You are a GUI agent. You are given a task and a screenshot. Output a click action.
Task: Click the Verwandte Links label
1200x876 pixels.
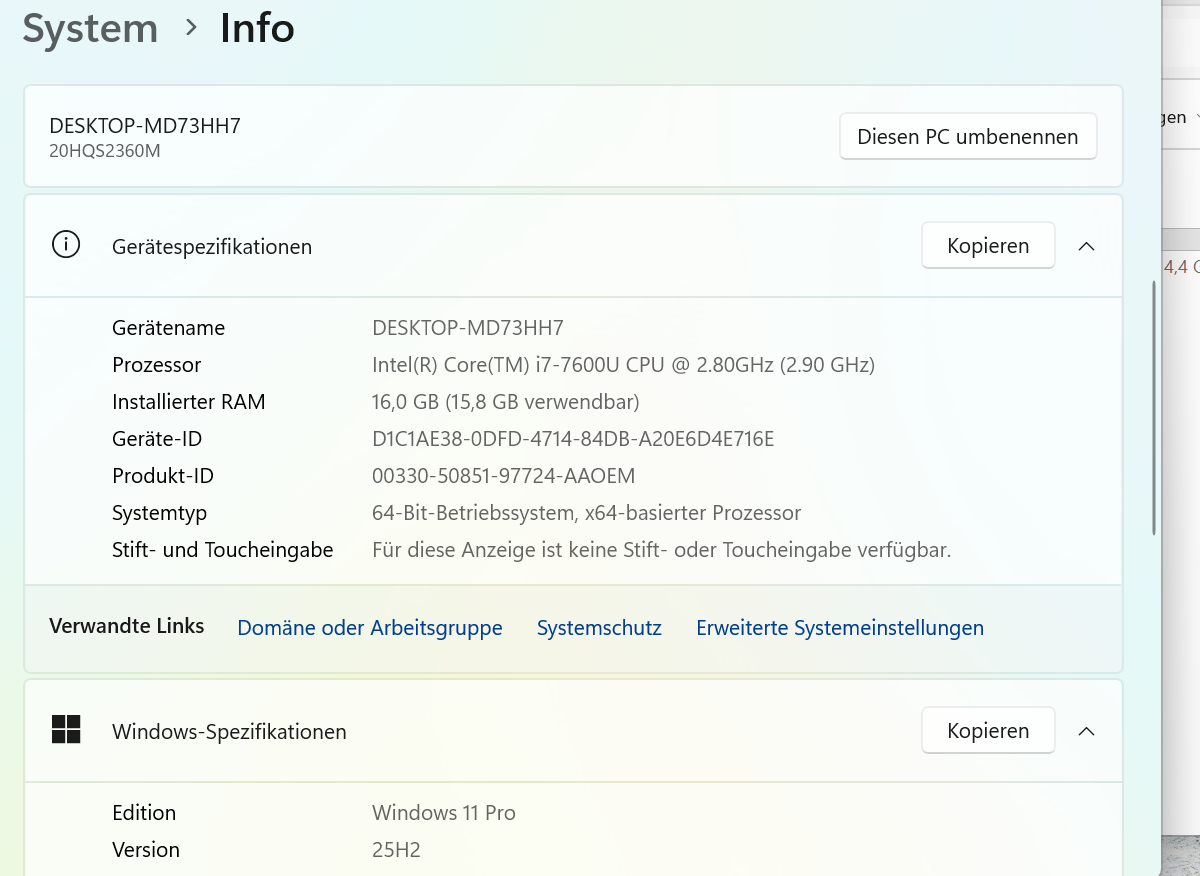coord(127,626)
